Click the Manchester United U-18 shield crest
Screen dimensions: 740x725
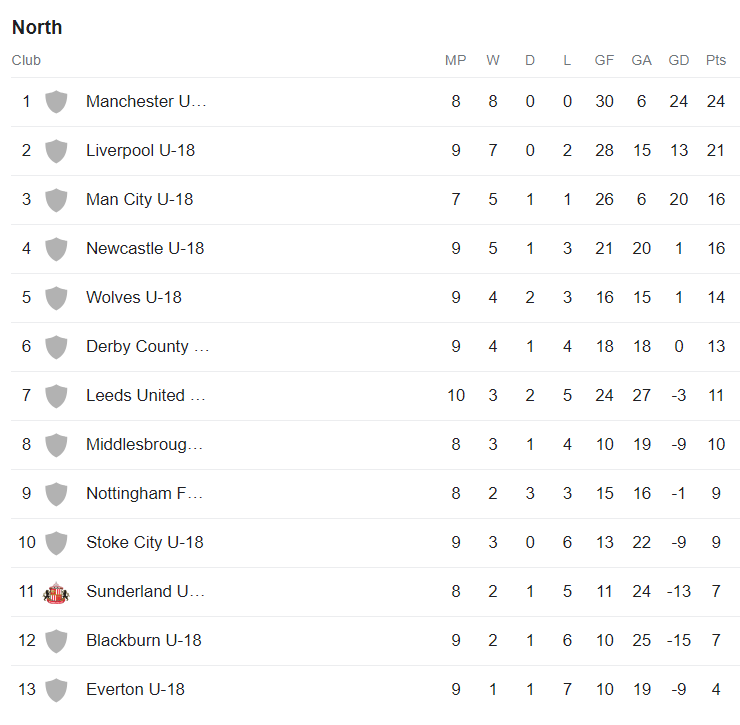click(56, 101)
